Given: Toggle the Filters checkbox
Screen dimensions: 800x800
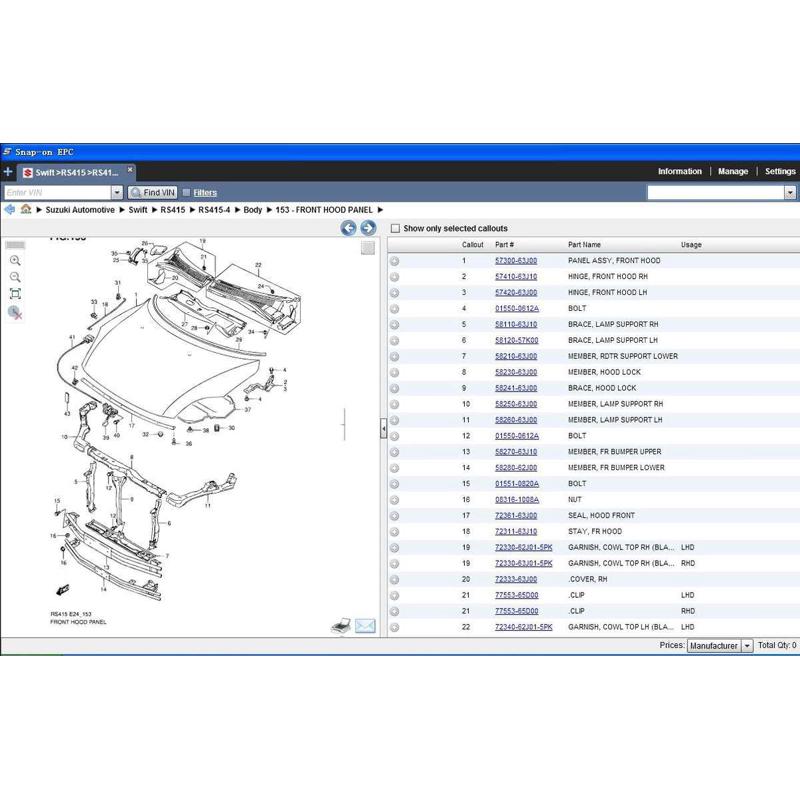Looking at the screenshot, I should 186,192.
